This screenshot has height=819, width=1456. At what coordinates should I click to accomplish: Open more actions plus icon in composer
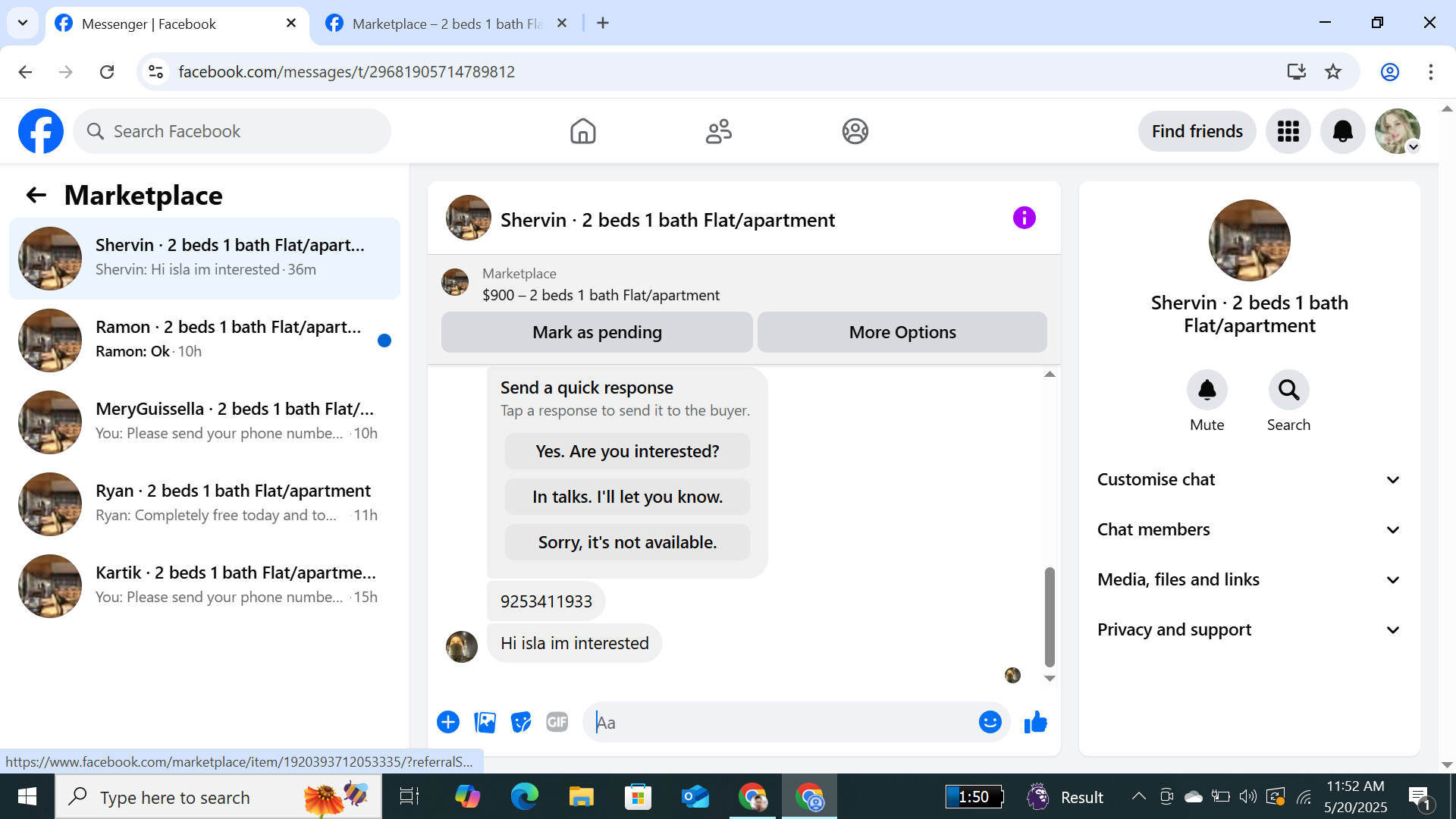(448, 722)
